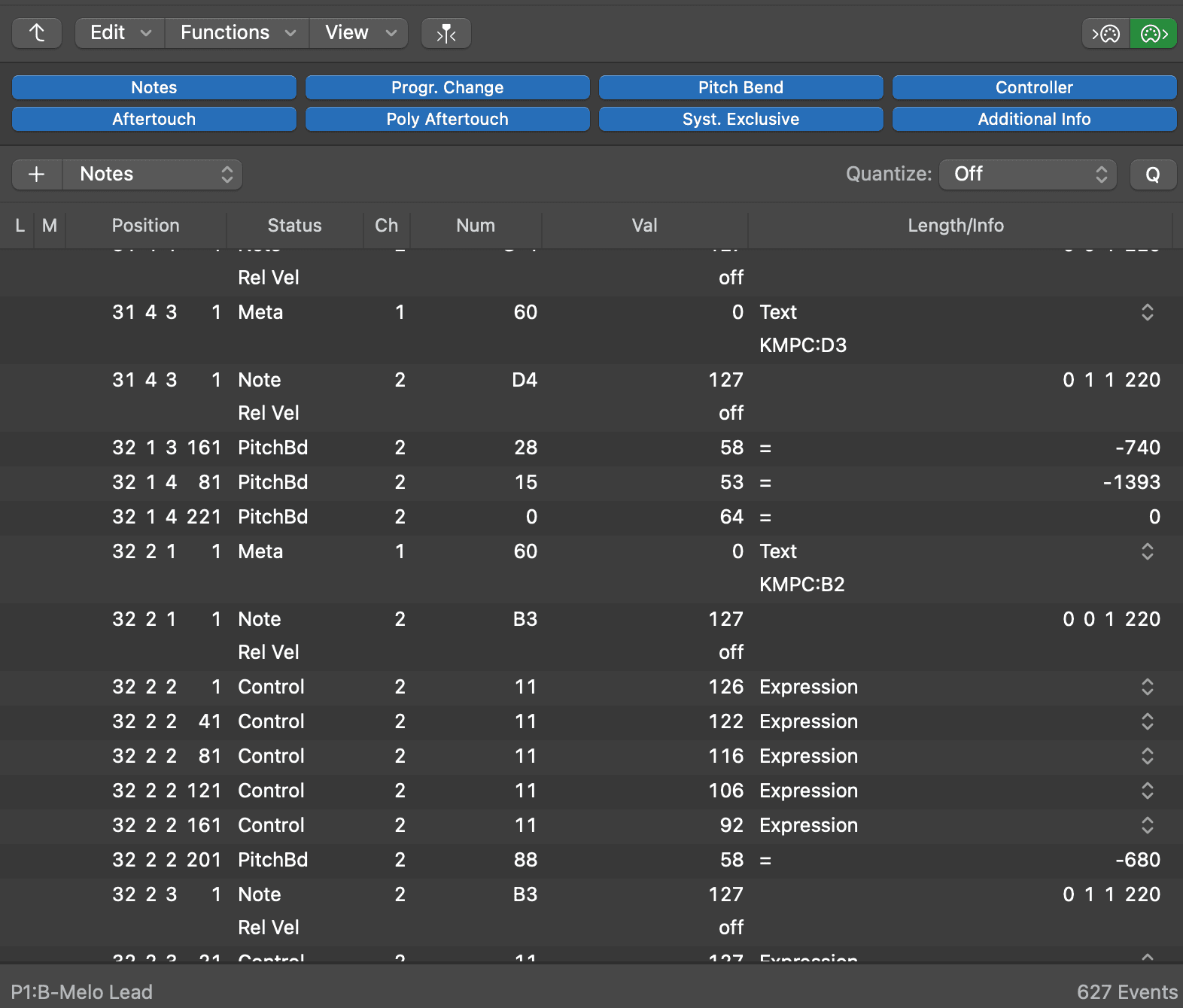The width and height of the screenshot is (1183, 1008).
Task: Open the stepper on the KMPC:D3 Text row
Action: point(1147,312)
